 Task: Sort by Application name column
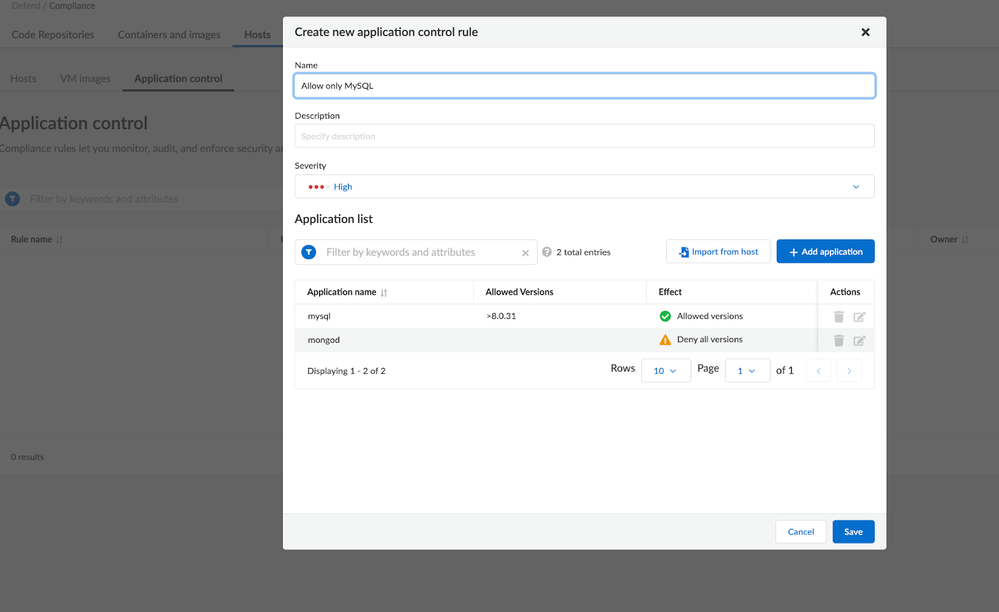(x=383, y=293)
